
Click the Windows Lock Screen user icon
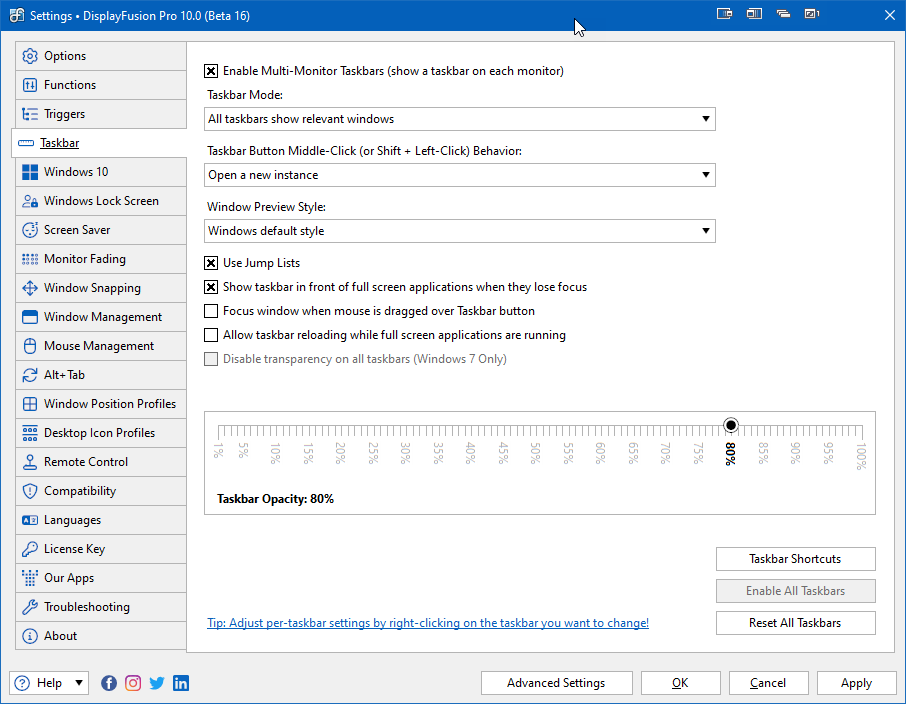pos(29,201)
